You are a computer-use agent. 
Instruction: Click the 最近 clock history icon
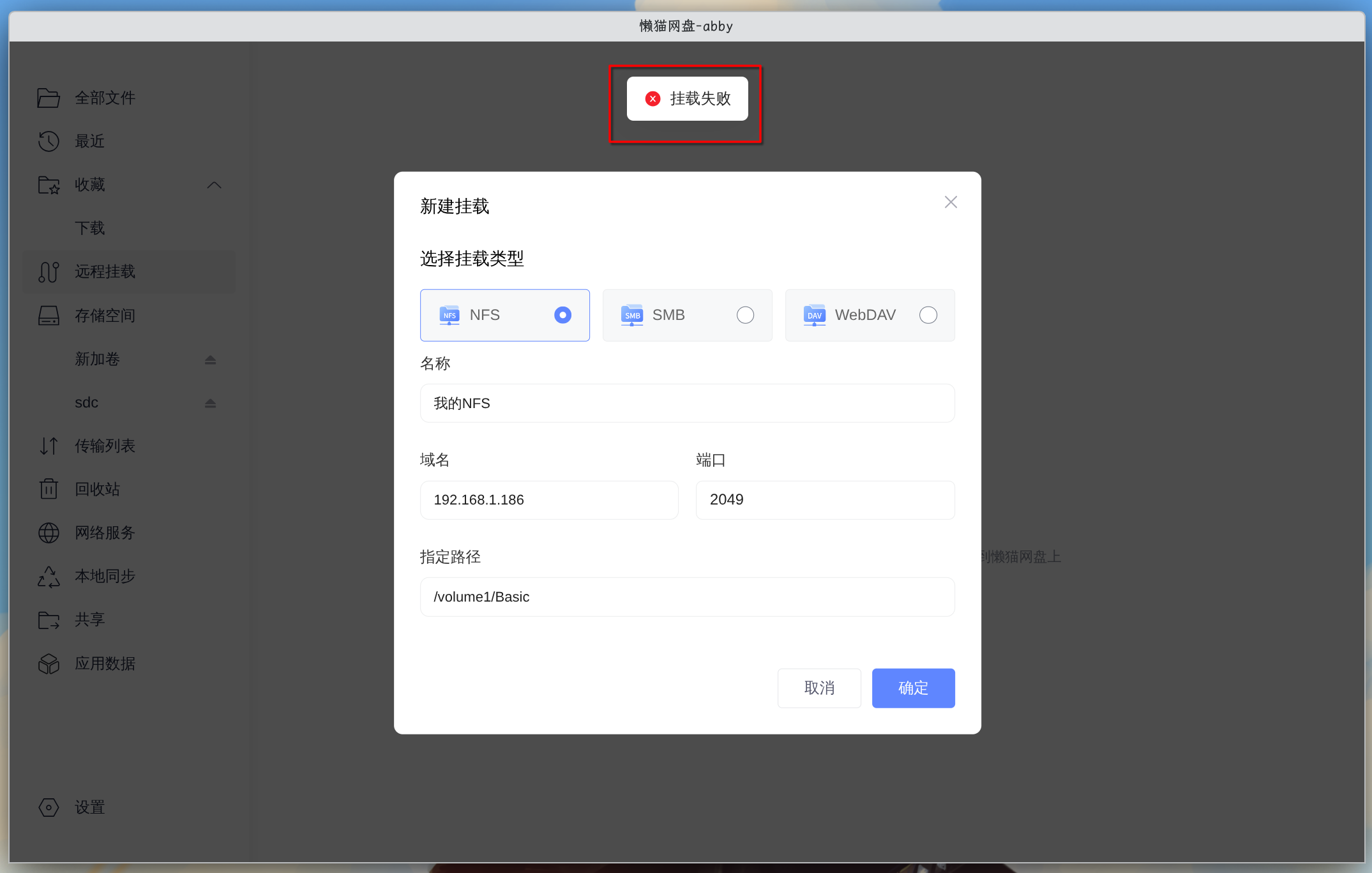[x=49, y=141]
